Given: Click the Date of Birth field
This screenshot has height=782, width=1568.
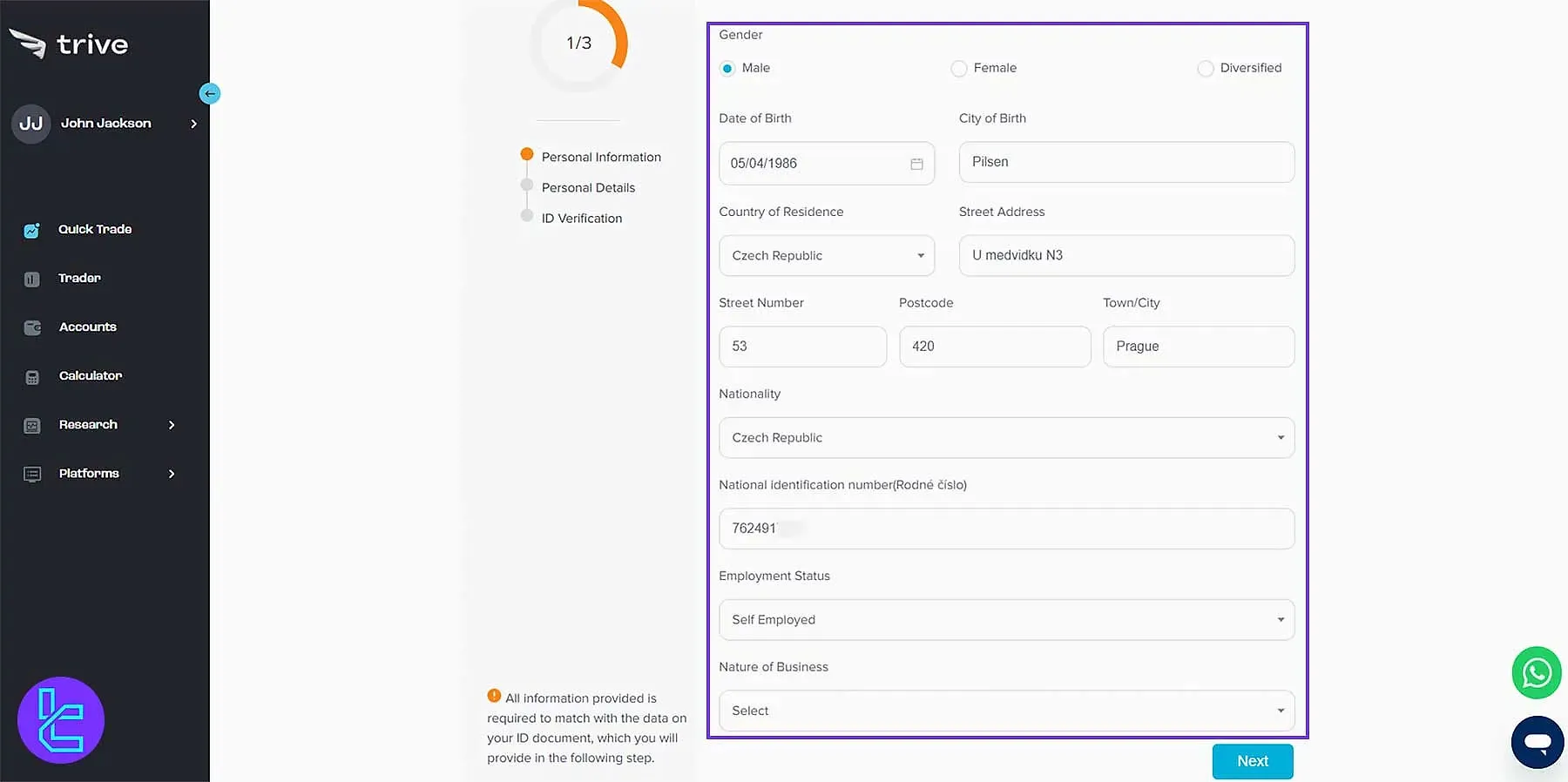Looking at the screenshot, I should tap(827, 163).
